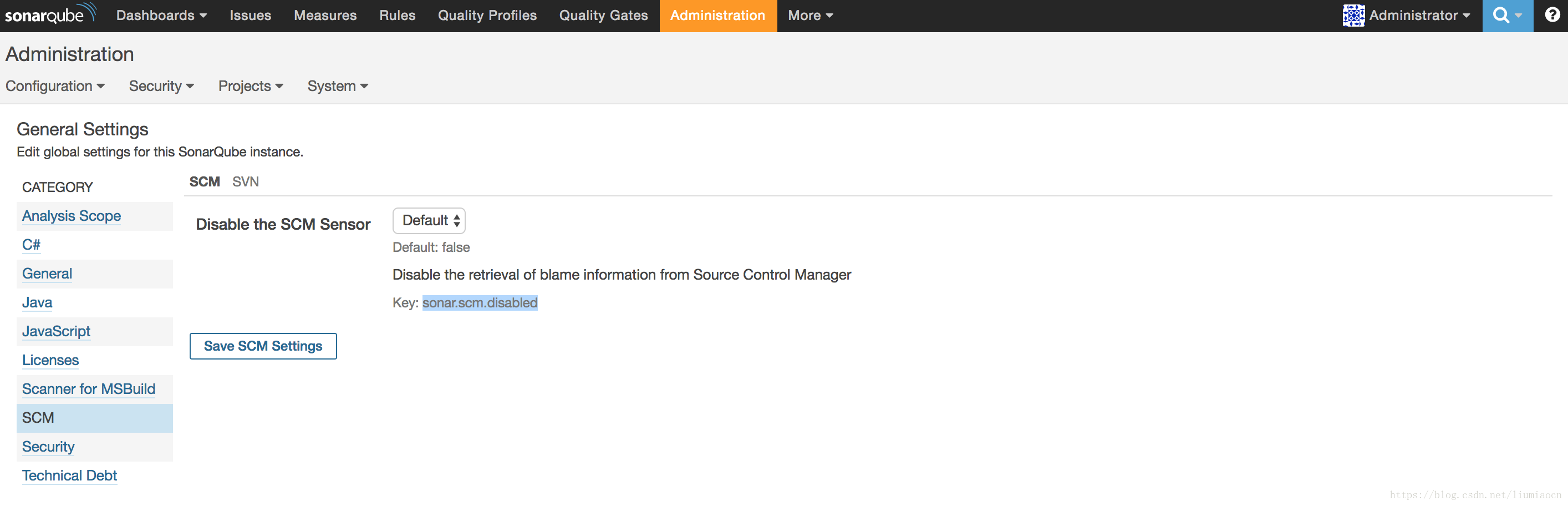This screenshot has height=506, width=1568.
Task: Open the Security settings category
Action: (x=48, y=446)
